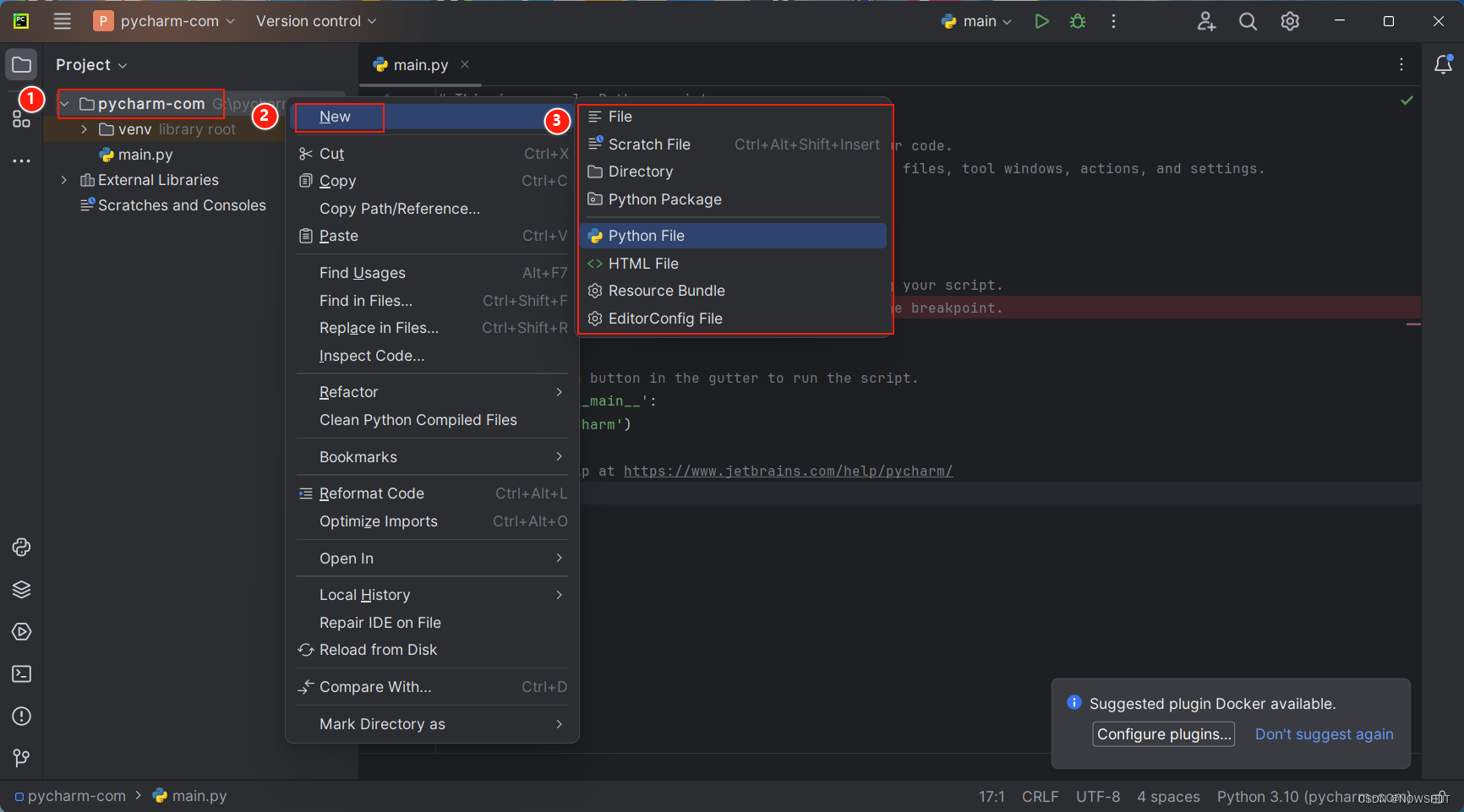Open the pycharm-com project dropdown
The image size is (1464, 812).
coord(165,21)
